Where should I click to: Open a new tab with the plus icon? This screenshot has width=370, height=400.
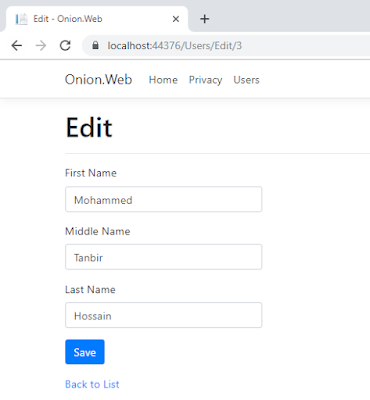205,19
